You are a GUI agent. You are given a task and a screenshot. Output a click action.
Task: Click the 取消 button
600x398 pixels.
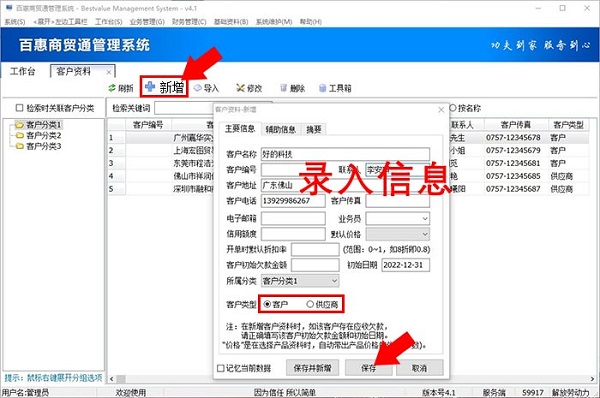[x=419, y=368]
